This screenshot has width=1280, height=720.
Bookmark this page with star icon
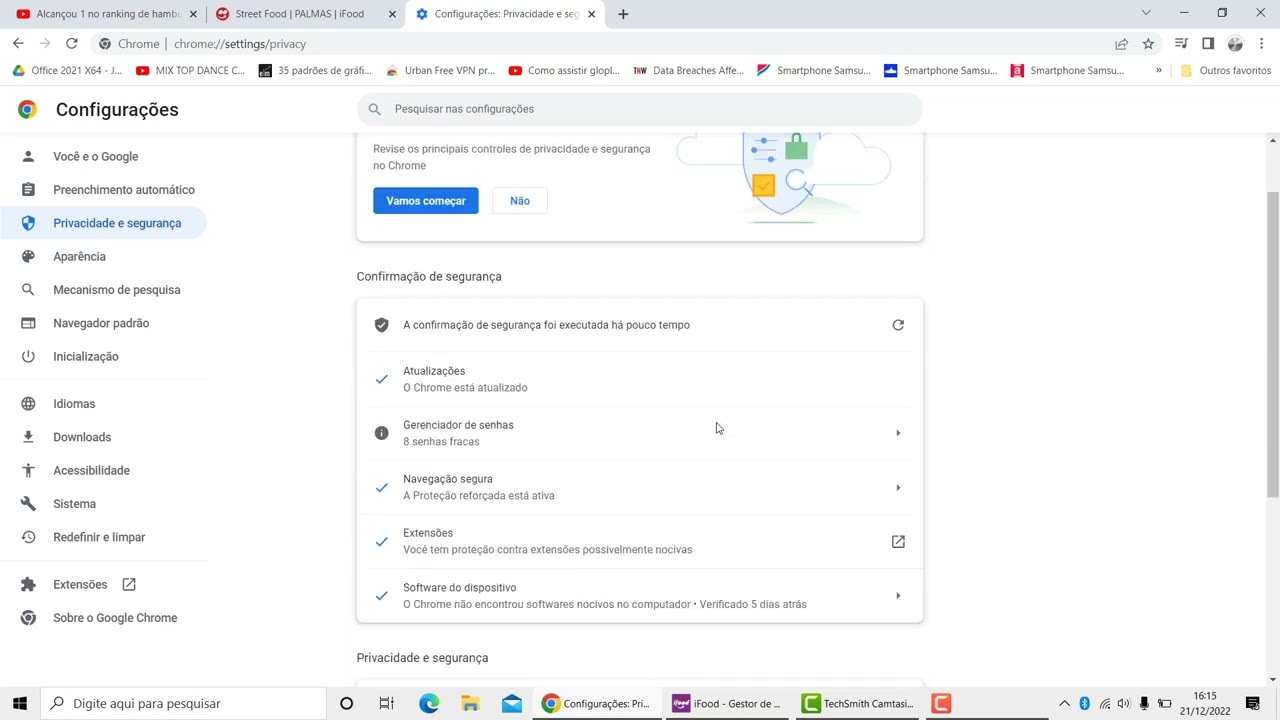[x=1148, y=44]
